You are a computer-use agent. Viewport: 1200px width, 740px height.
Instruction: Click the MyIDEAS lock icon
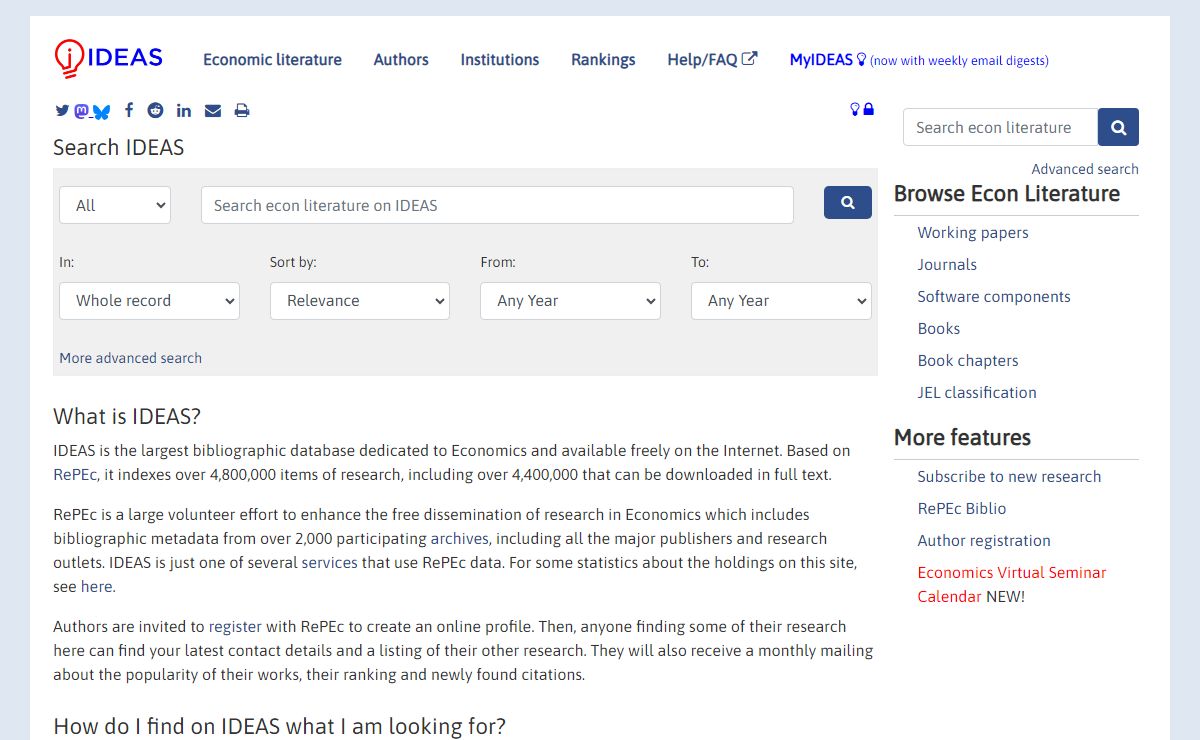click(868, 109)
